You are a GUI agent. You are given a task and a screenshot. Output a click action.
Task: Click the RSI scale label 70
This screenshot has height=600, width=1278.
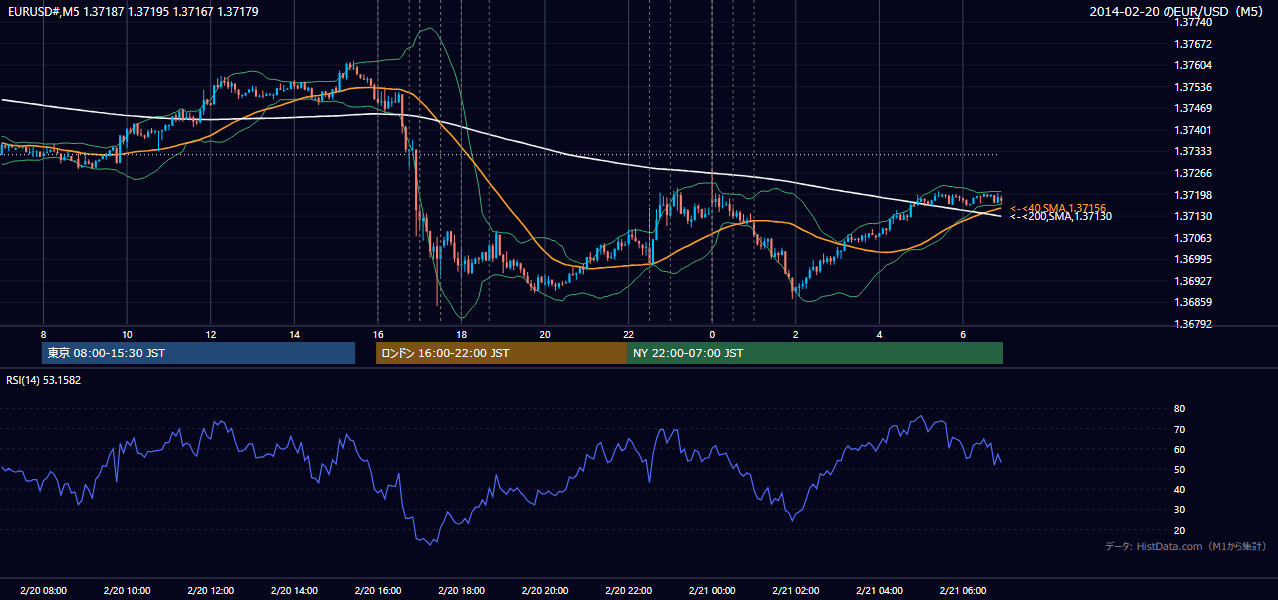point(1180,429)
